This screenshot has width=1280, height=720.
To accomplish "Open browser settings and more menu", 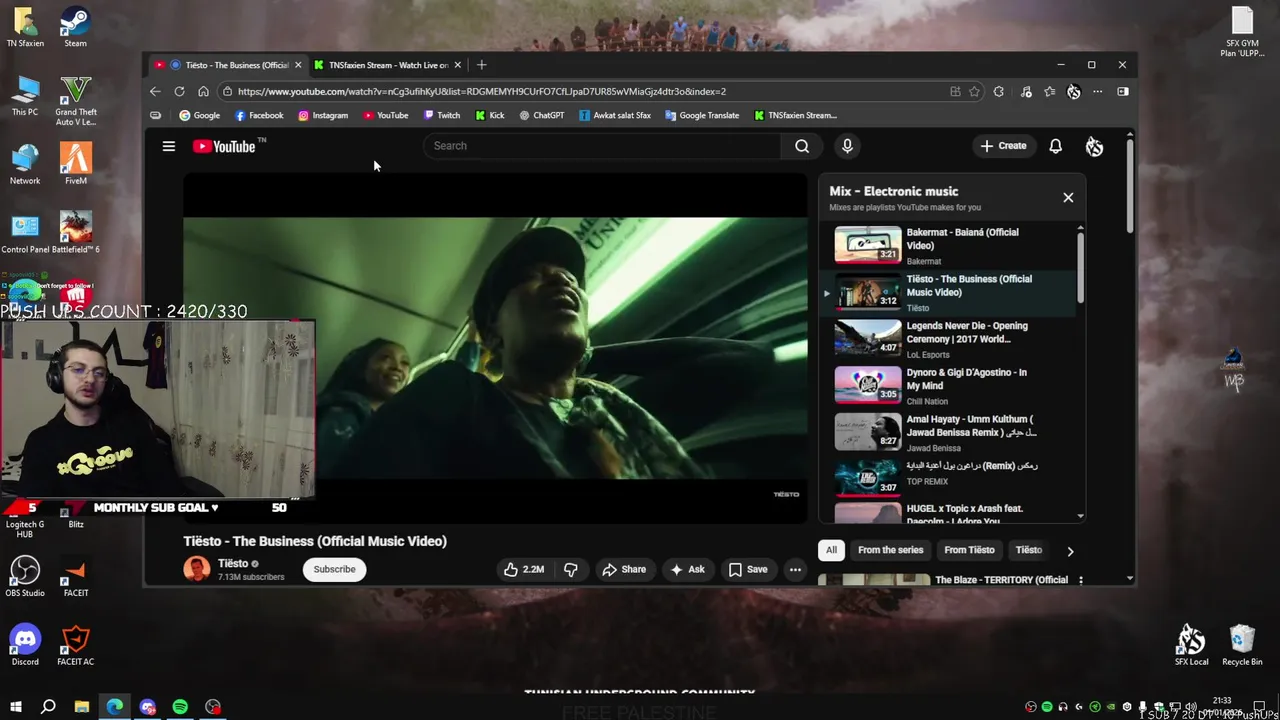I will click(1097, 91).
